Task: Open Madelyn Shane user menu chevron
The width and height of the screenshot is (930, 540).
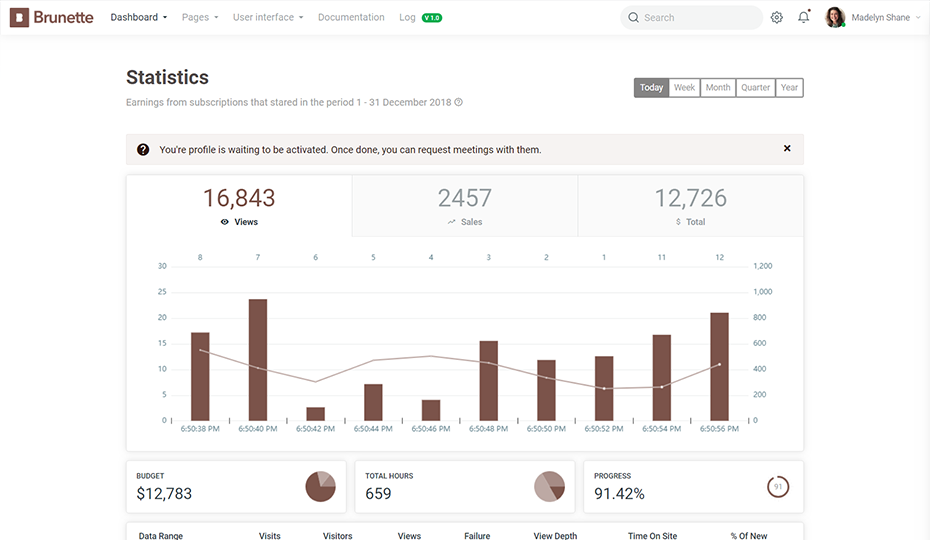Action: [918, 18]
